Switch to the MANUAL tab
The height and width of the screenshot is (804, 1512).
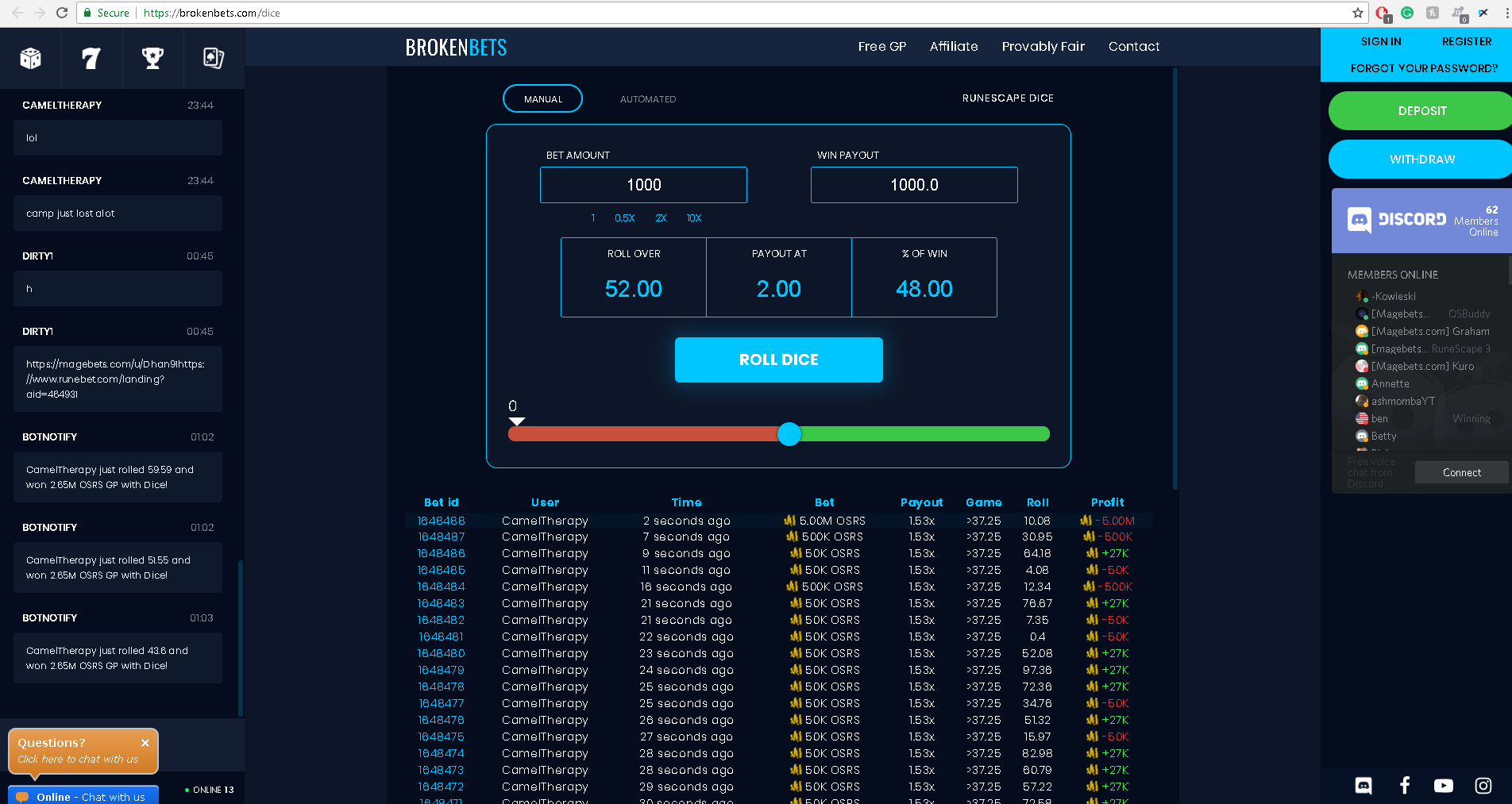click(x=543, y=99)
